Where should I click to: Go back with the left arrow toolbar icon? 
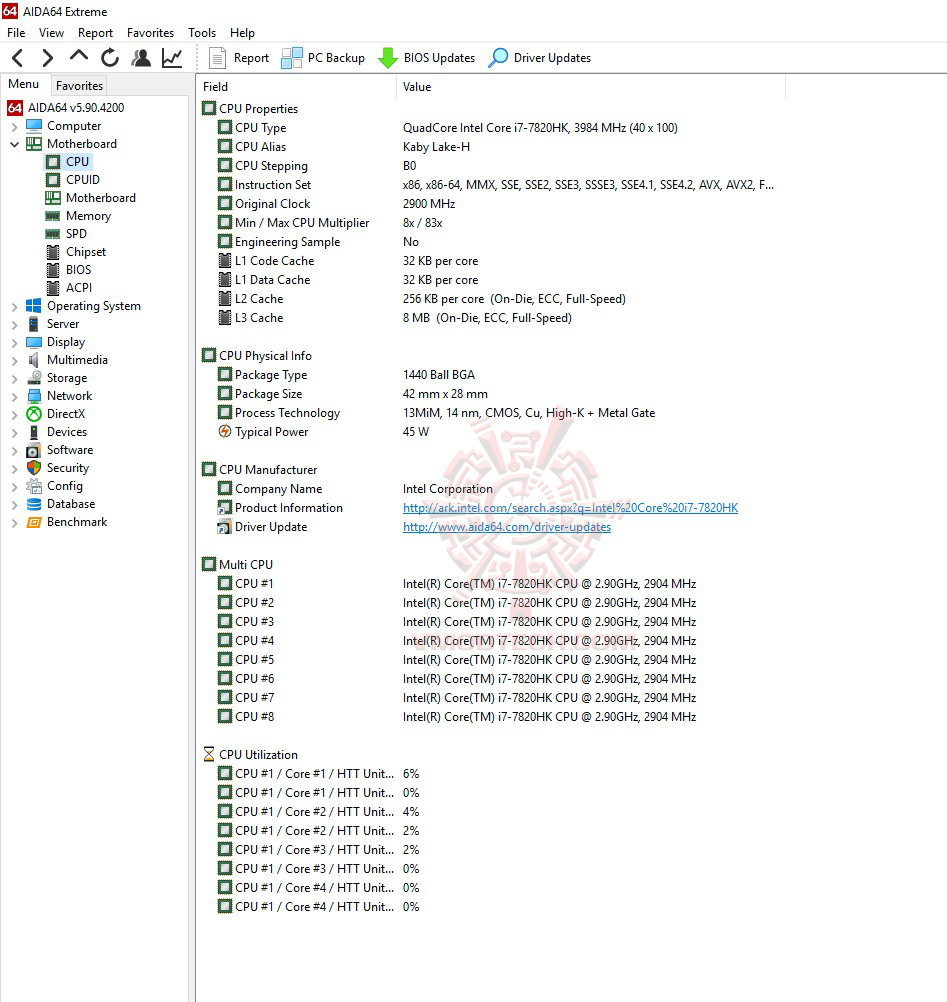18,58
